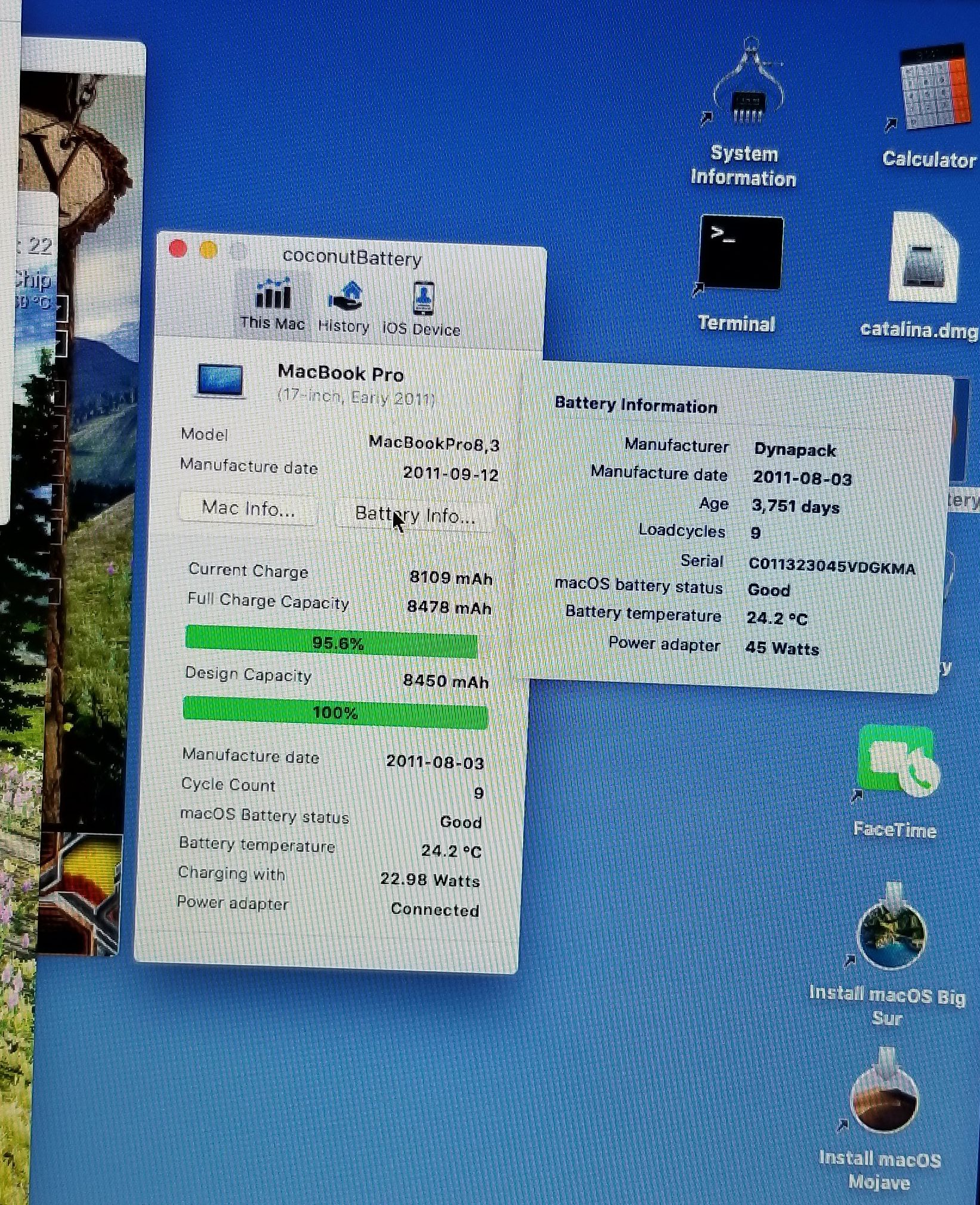Switch to the This Mac tab
The image size is (980, 1205).
pos(273,303)
